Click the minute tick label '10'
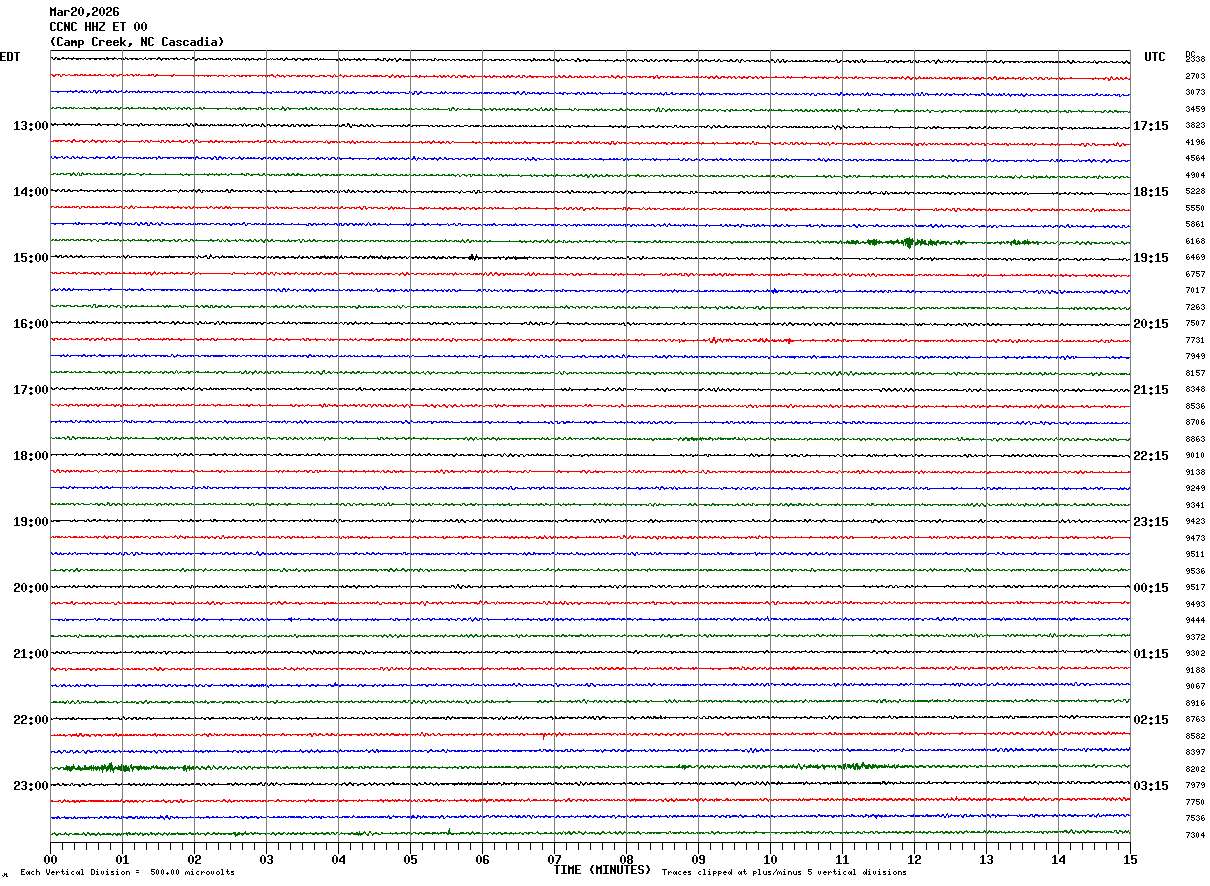 tap(771, 859)
